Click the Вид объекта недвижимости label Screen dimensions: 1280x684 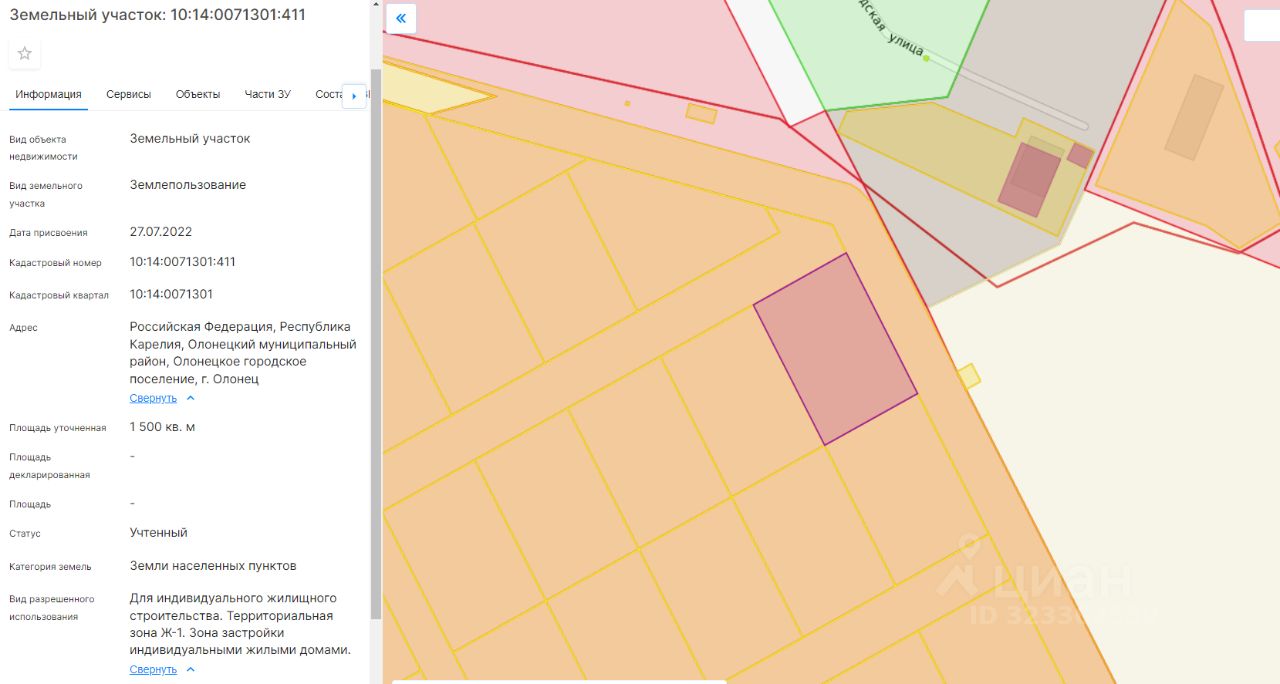pyautogui.click(x=43, y=148)
